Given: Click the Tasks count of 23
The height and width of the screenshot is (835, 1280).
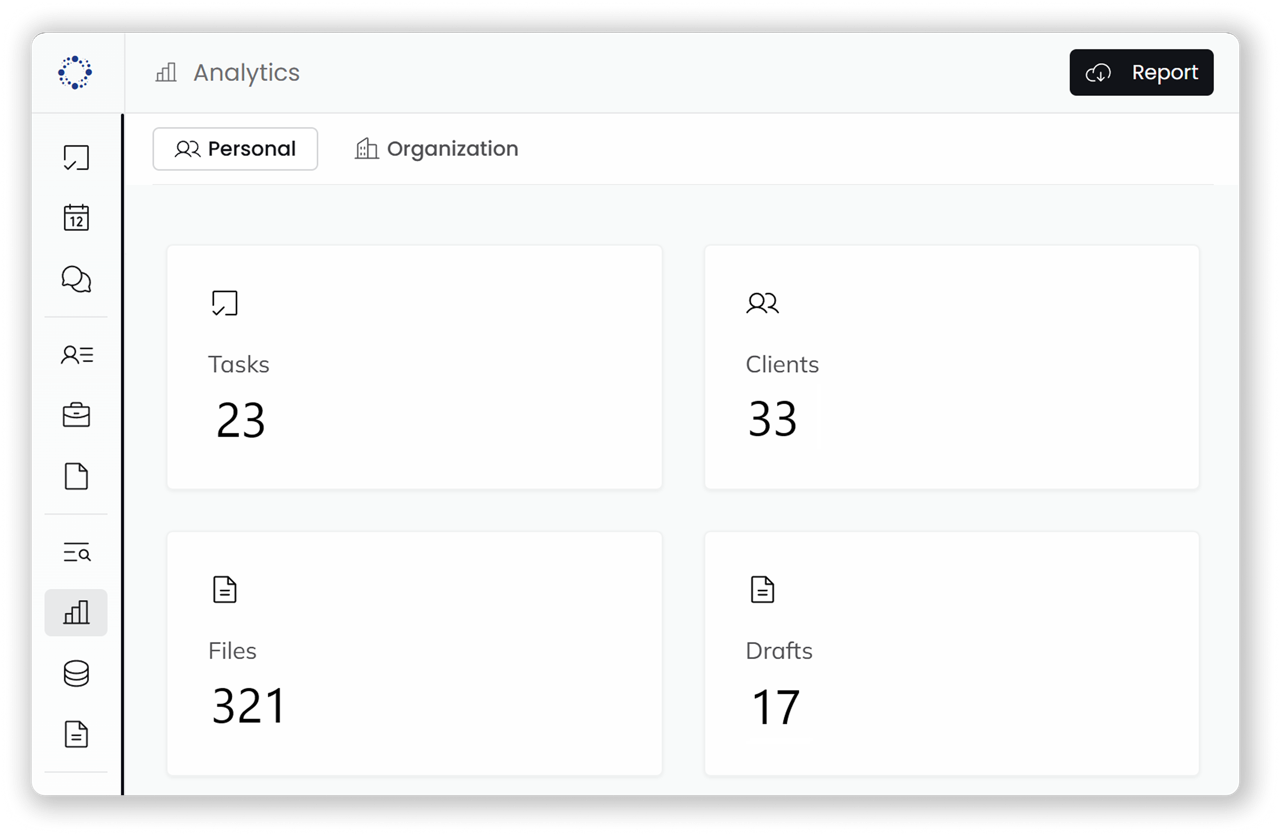Looking at the screenshot, I should [241, 421].
